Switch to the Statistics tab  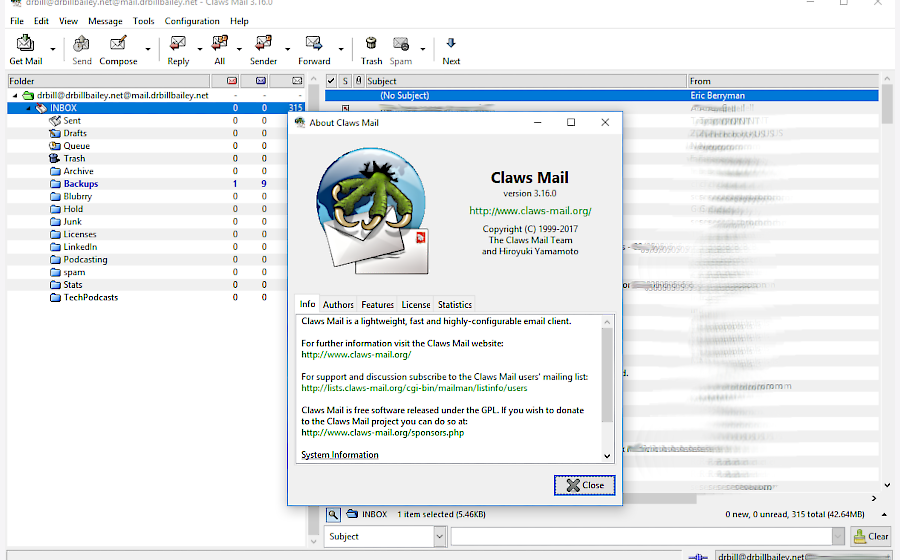455,305
